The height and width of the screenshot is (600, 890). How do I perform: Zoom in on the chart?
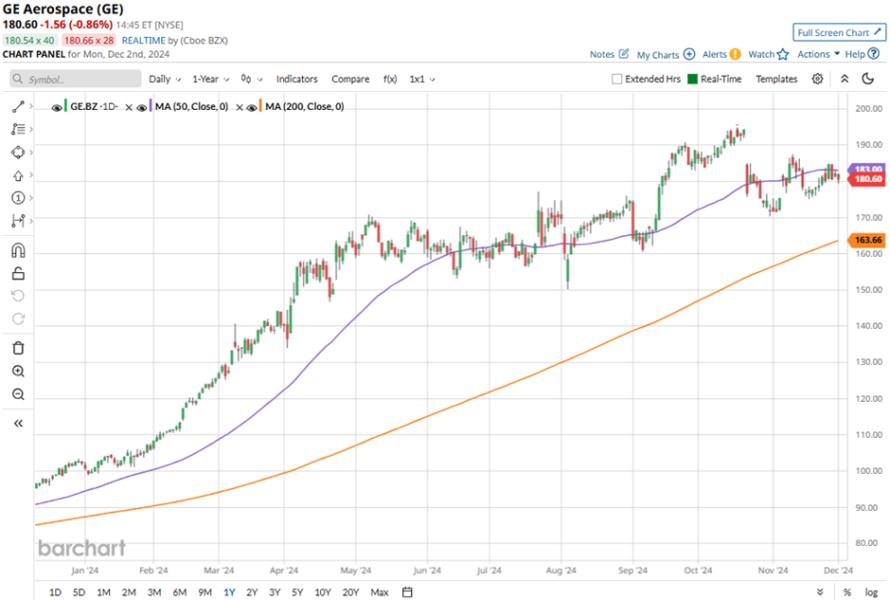pos(18,371)
